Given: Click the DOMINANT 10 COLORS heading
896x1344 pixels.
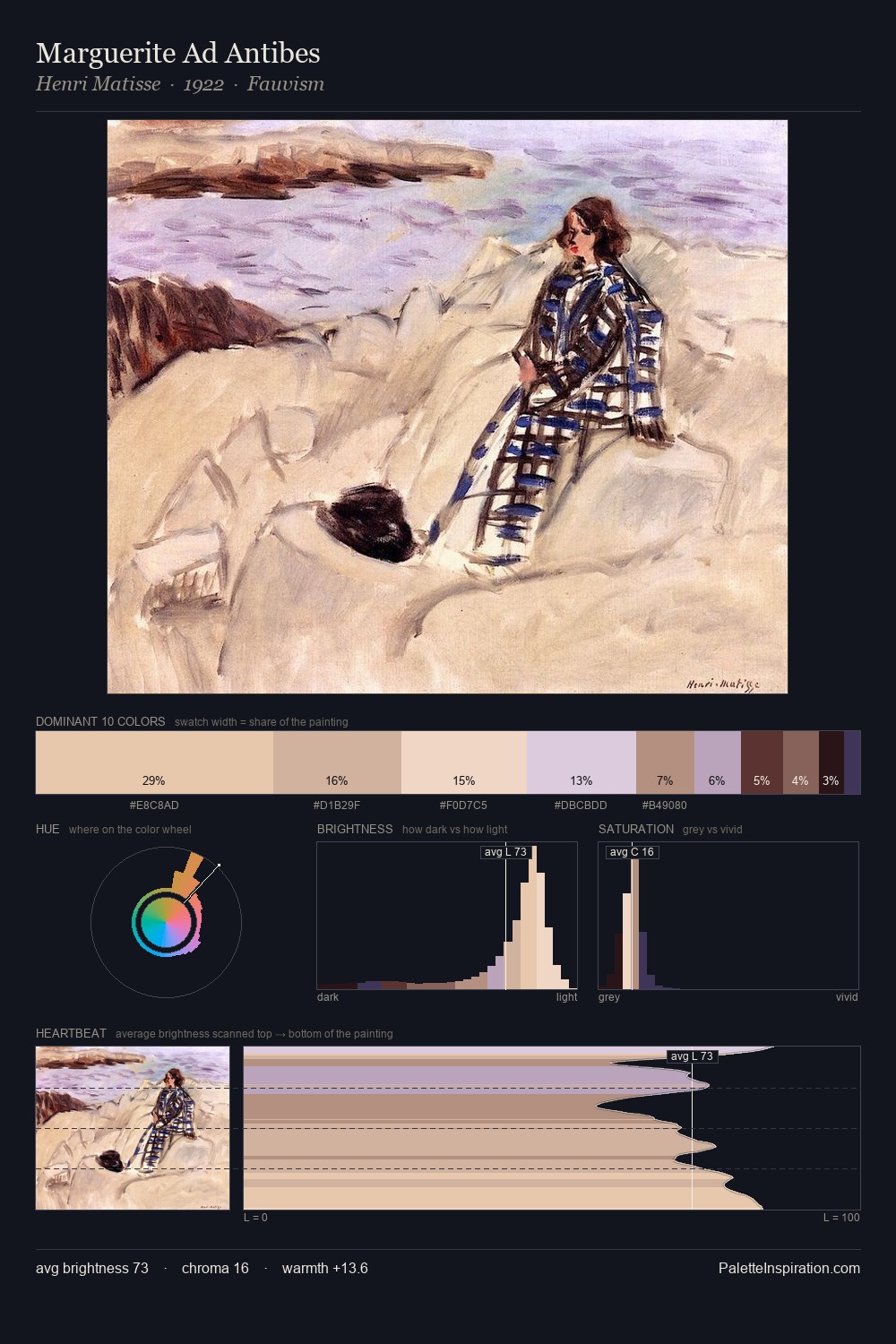Looking at the screenshot, I should (100, 721).
